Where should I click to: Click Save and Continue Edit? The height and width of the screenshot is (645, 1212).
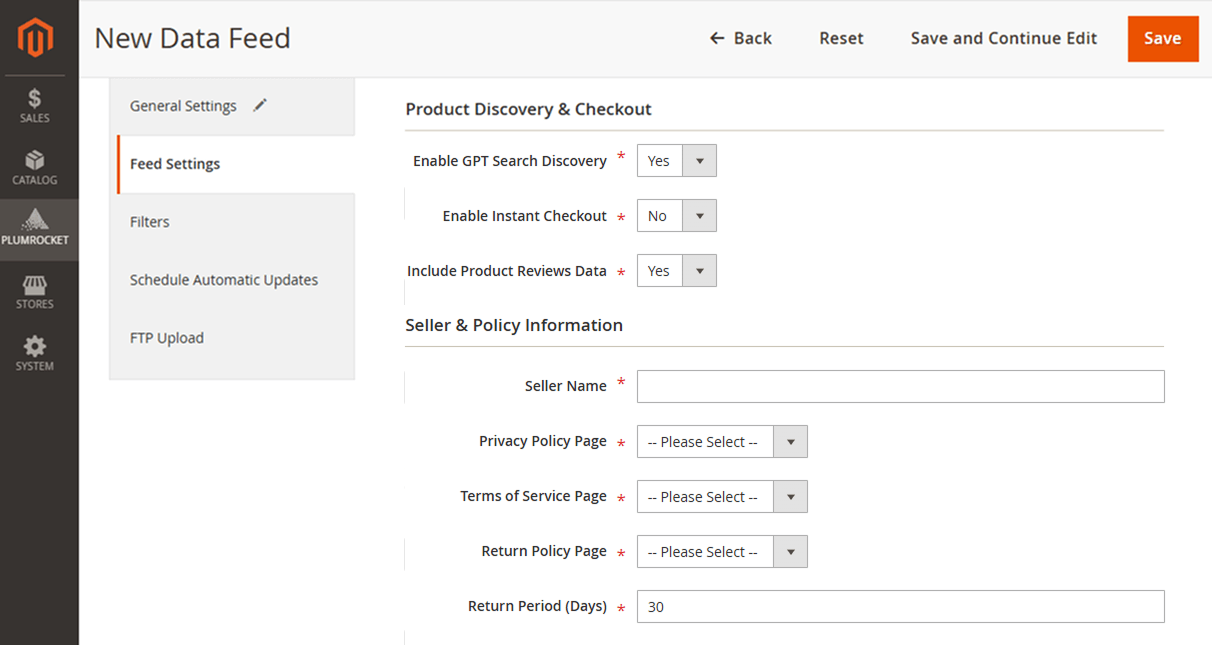point(1003,38)
